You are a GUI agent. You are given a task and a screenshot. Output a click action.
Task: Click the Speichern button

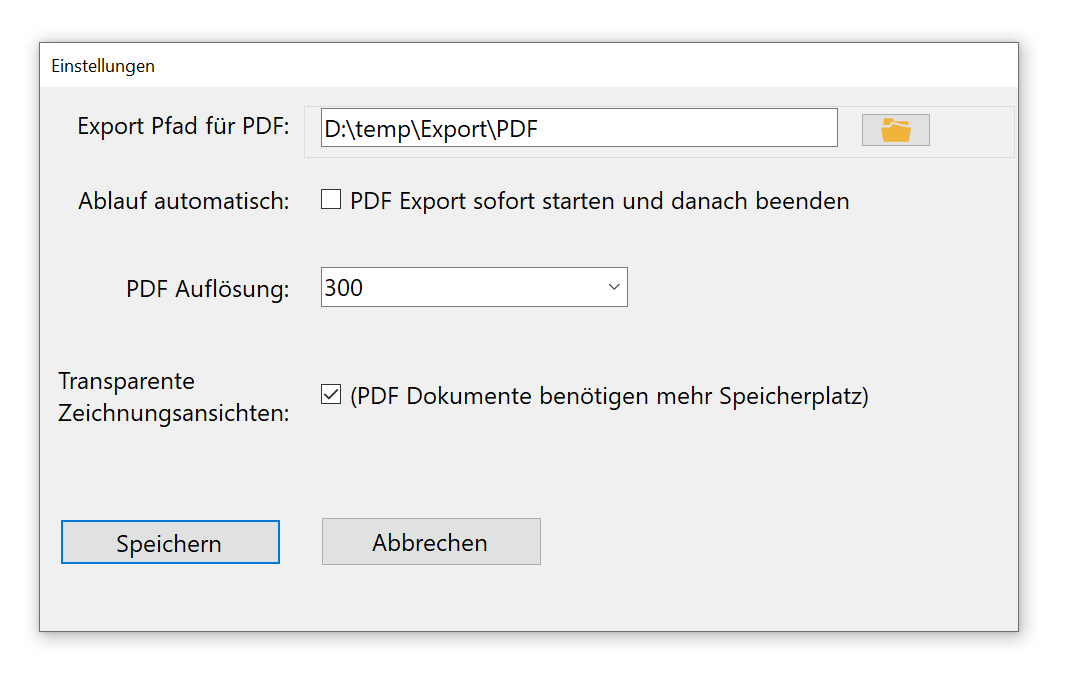tap(170, 542)
